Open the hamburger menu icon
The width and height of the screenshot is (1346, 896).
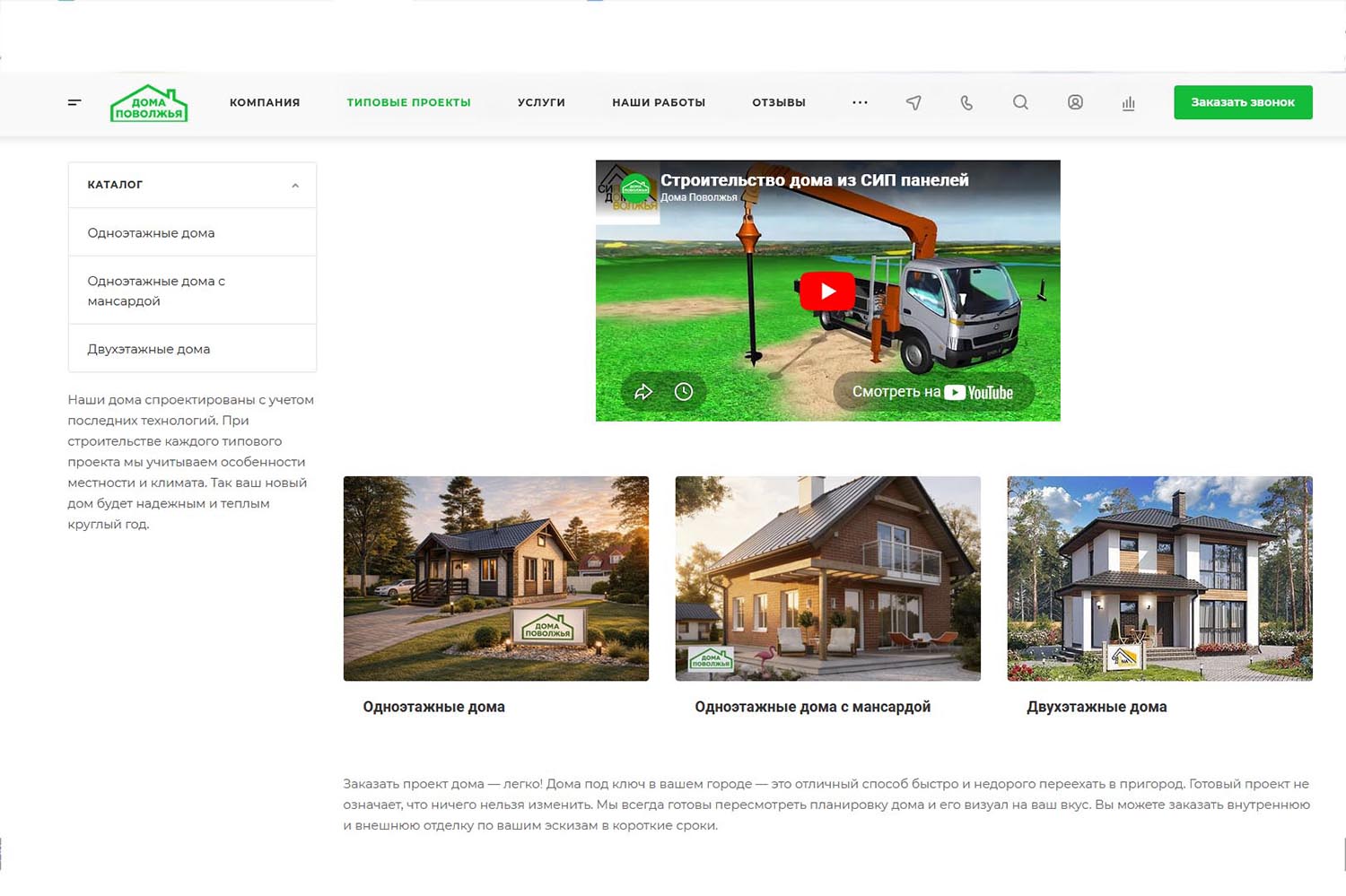point(74,102)
